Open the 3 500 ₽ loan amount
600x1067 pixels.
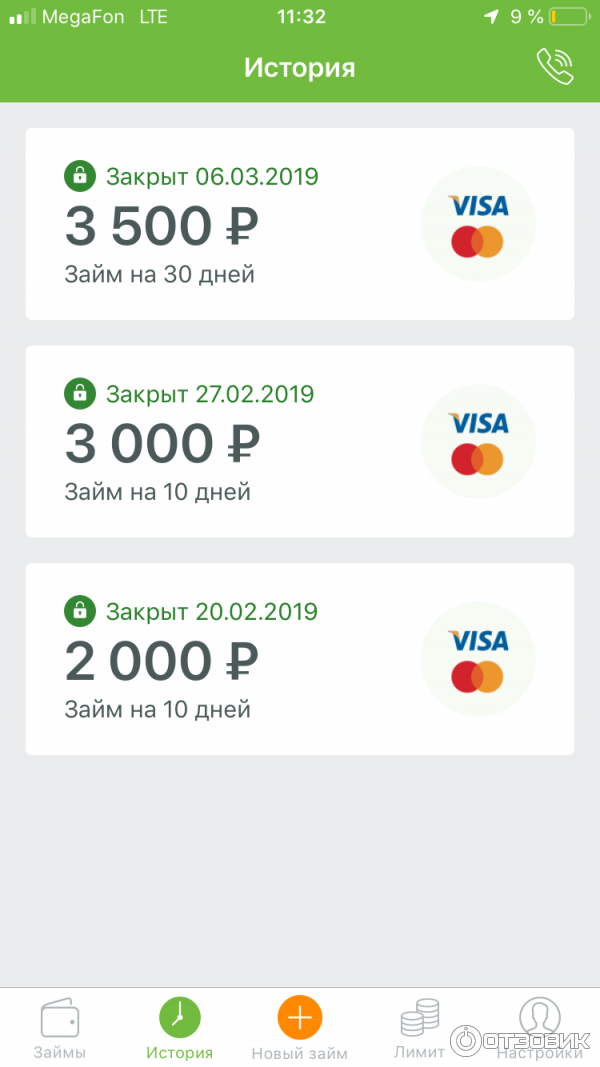(x=162, y=227)
